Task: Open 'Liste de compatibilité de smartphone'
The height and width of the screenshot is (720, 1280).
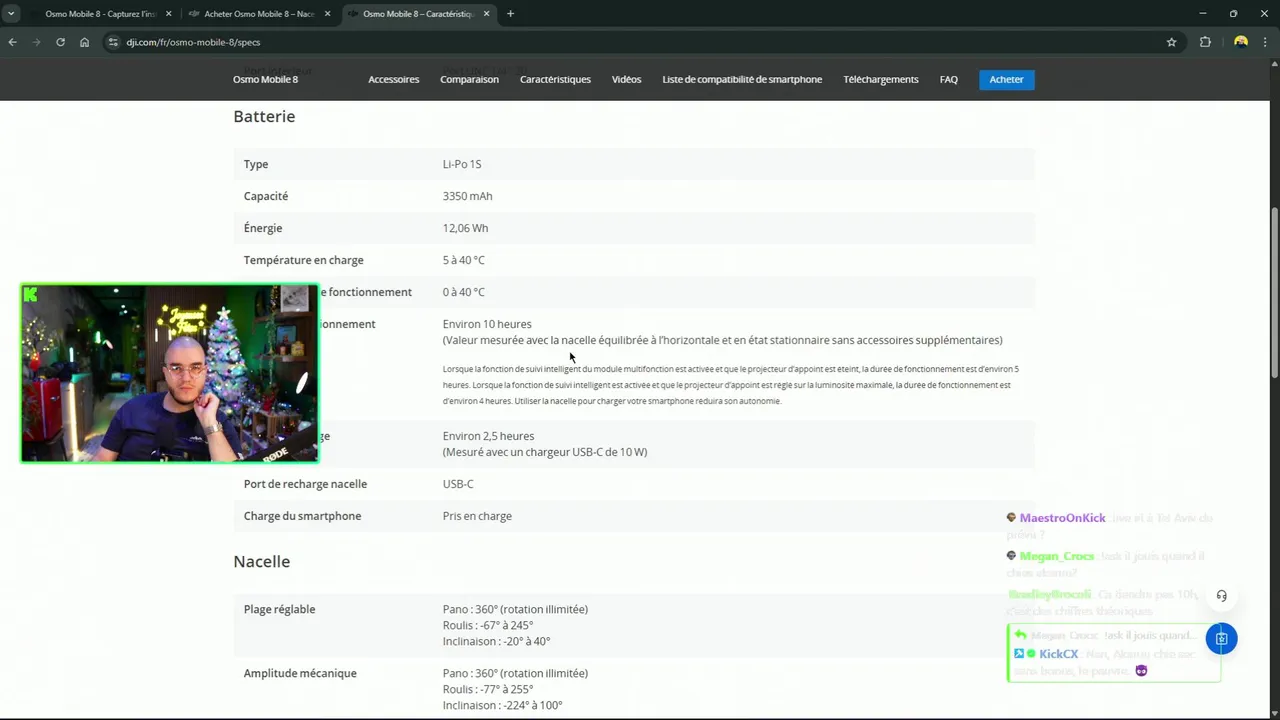Action: coord(742,79)
